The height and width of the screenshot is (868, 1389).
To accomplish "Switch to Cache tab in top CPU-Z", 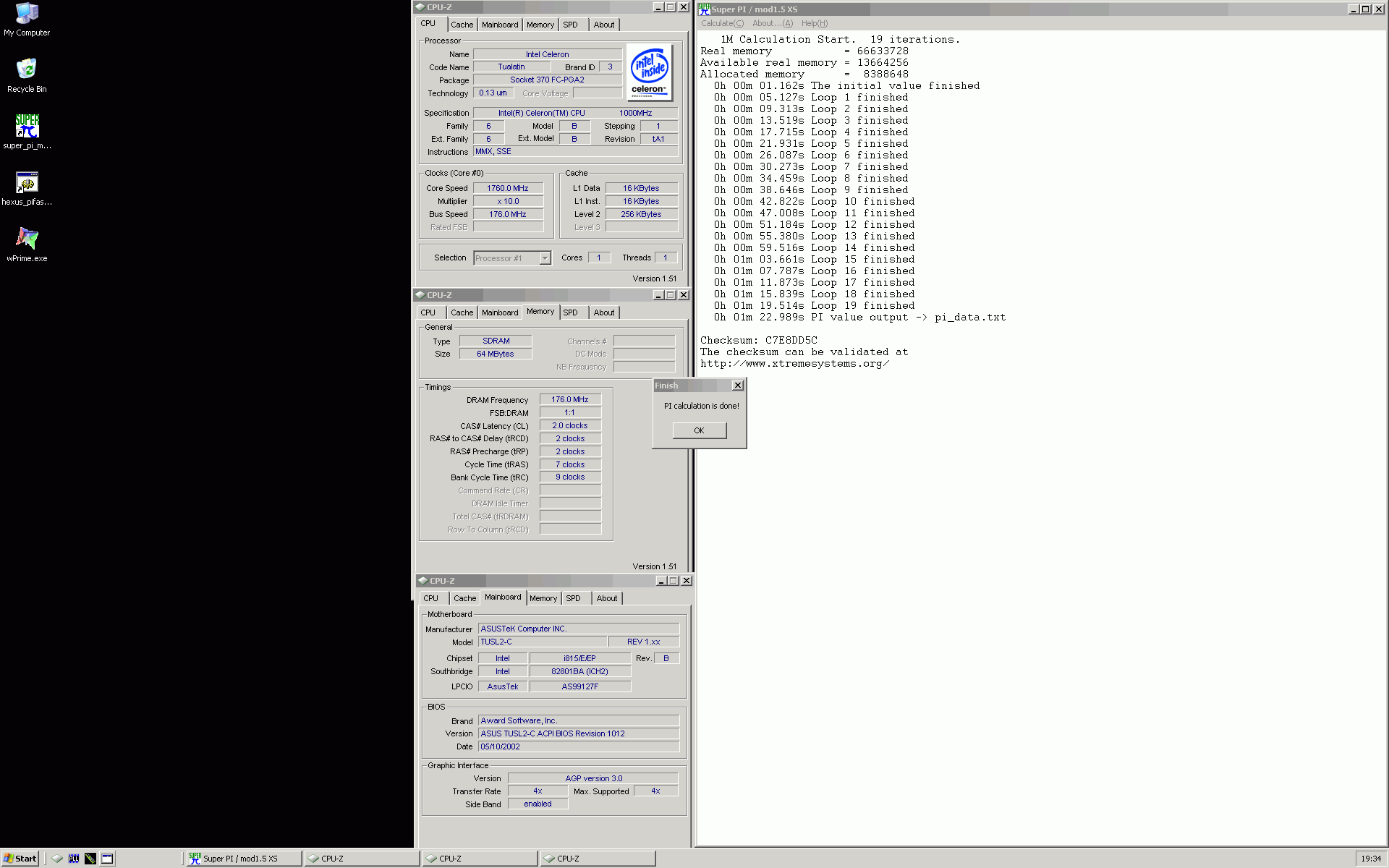I will [x=462, y=25].
